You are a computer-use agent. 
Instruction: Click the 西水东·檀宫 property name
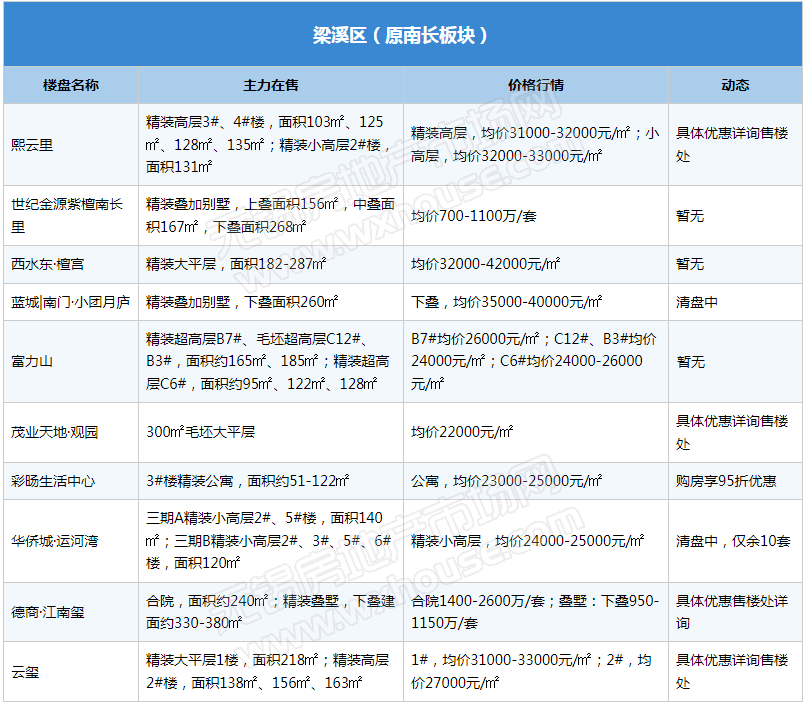pos(48,264)
